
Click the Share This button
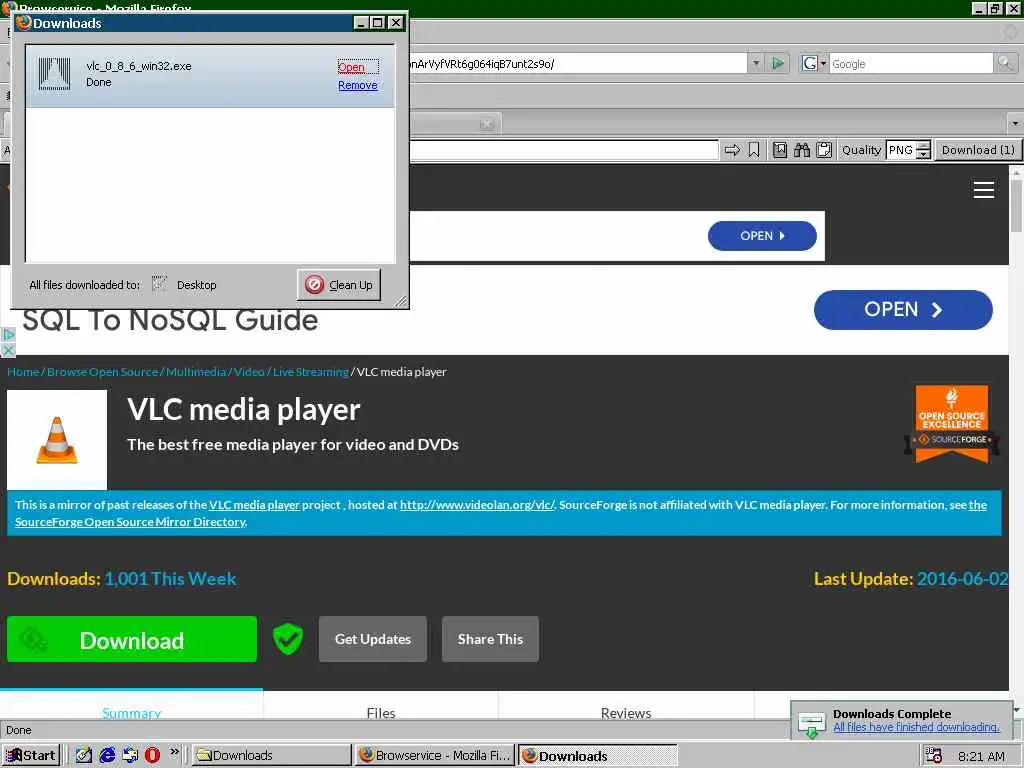tap(490, 639)
